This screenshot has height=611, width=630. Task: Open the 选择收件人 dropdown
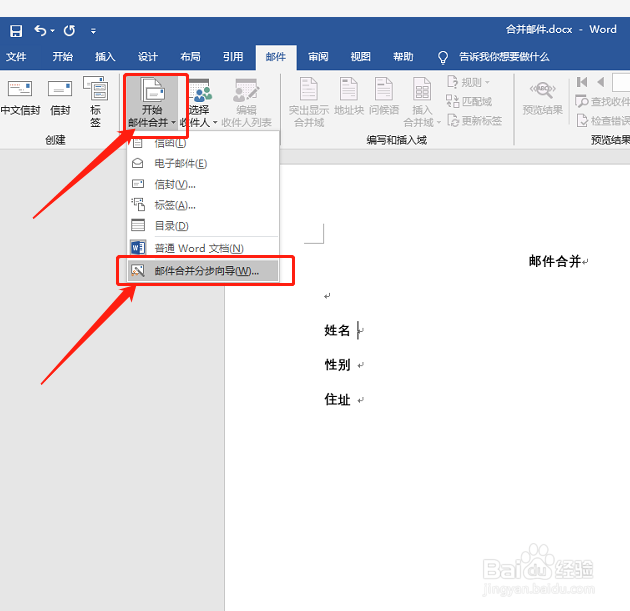point(199,103)
